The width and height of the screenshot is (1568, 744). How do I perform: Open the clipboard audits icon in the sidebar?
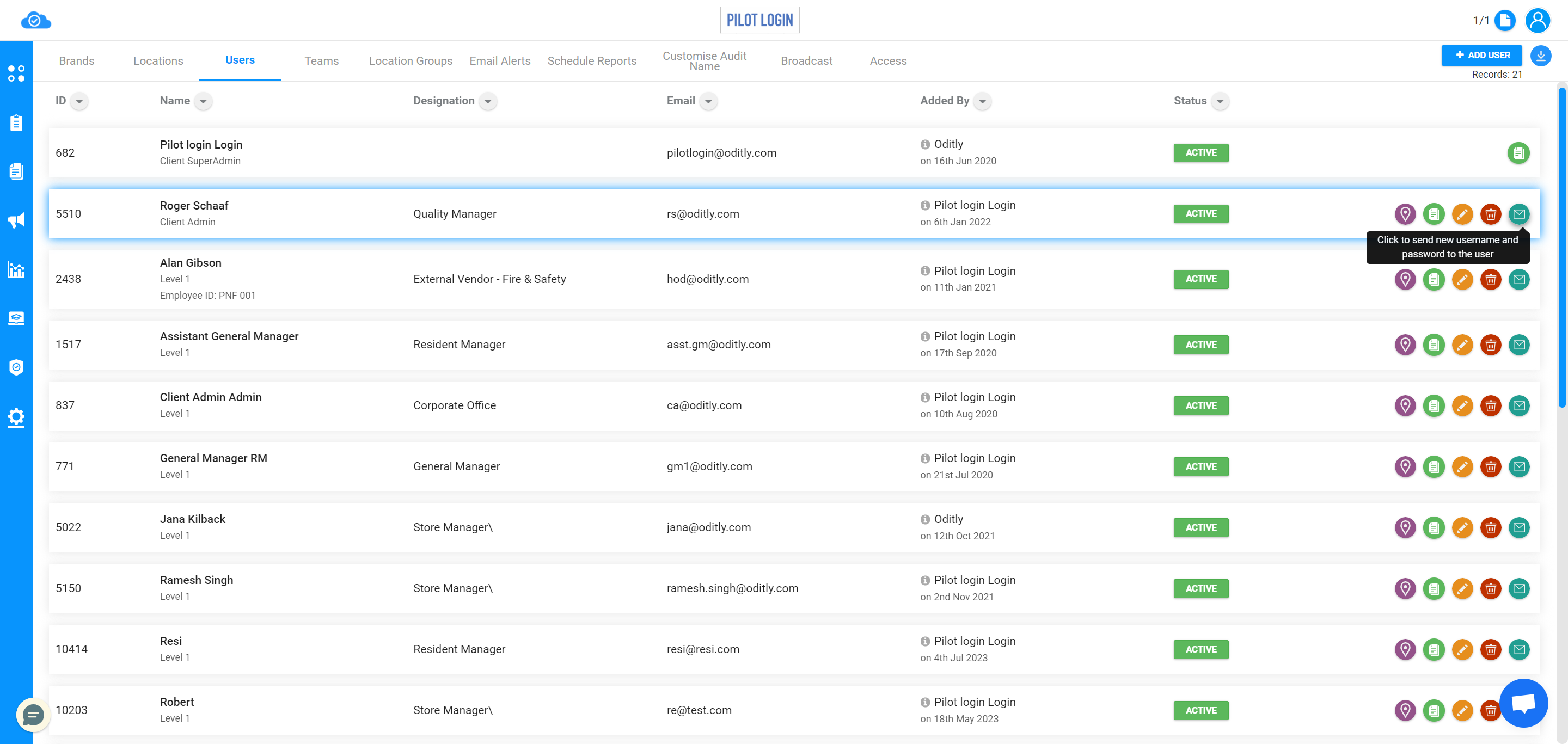16,122
